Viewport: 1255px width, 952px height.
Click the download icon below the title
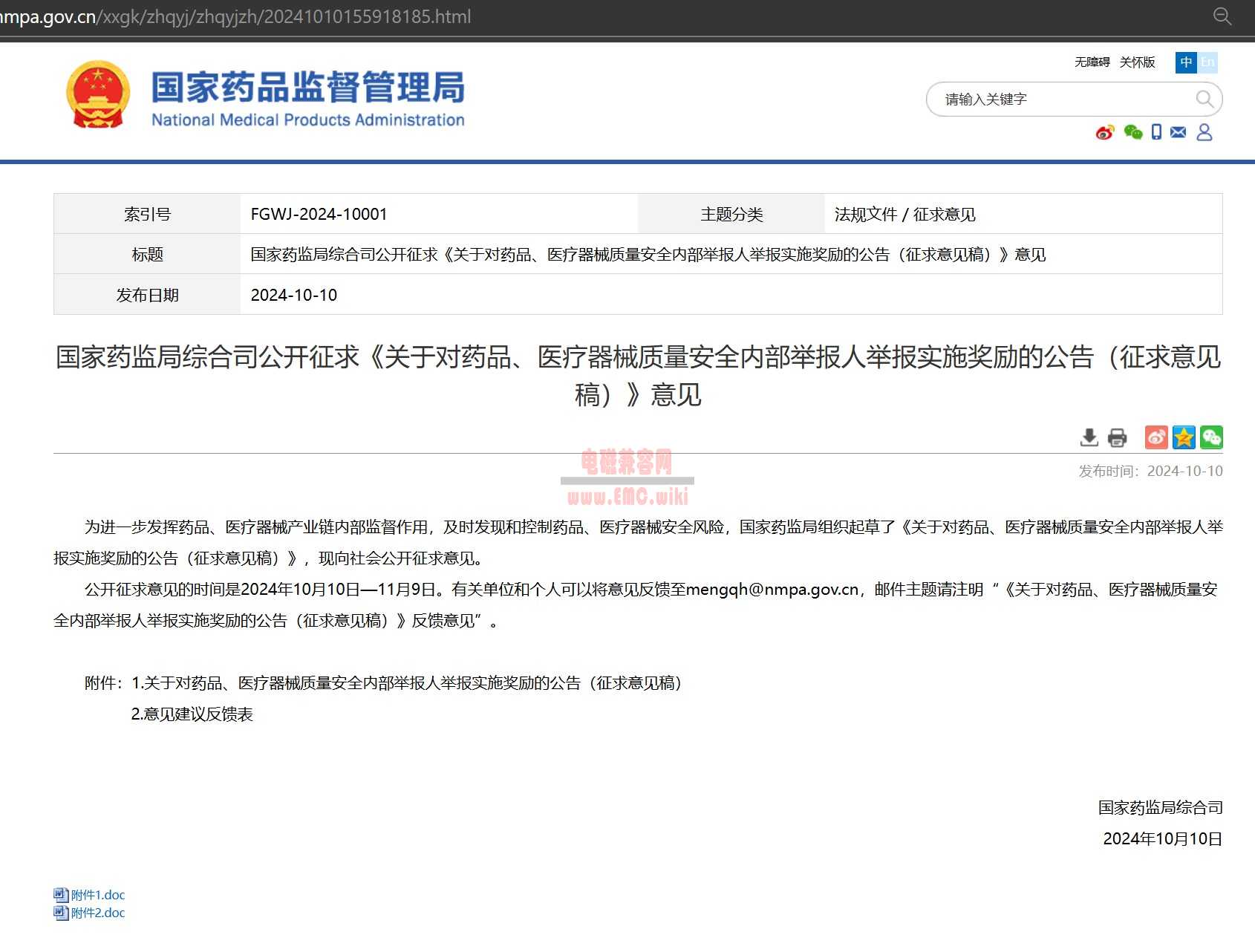tap(1089, 437)
